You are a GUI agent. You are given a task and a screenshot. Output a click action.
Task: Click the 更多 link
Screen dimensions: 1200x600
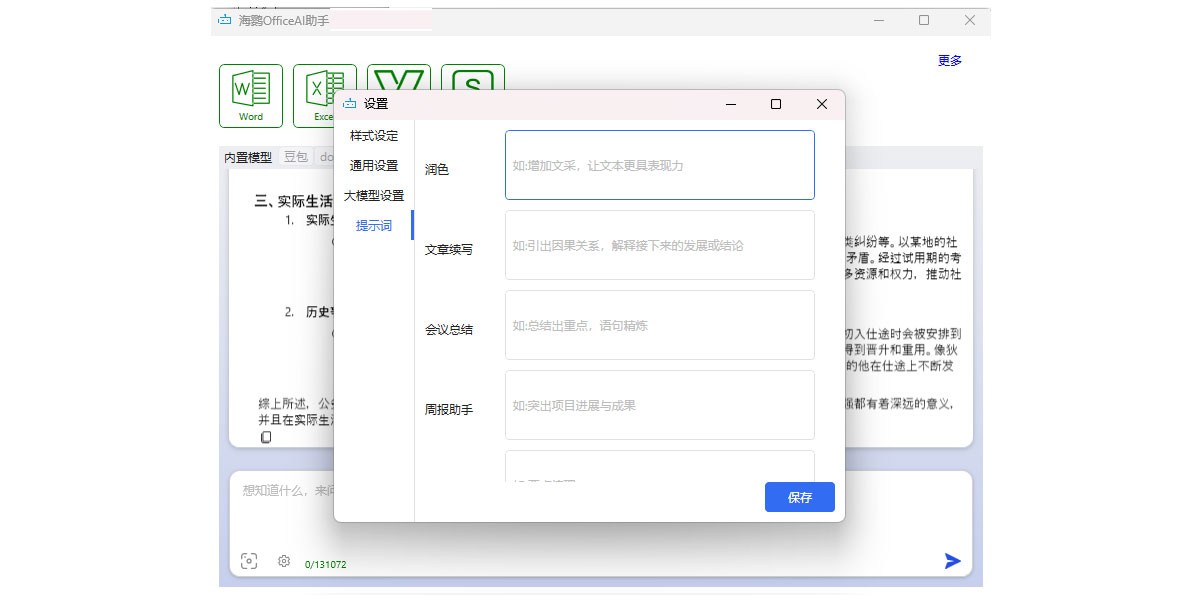coord(949,60)
